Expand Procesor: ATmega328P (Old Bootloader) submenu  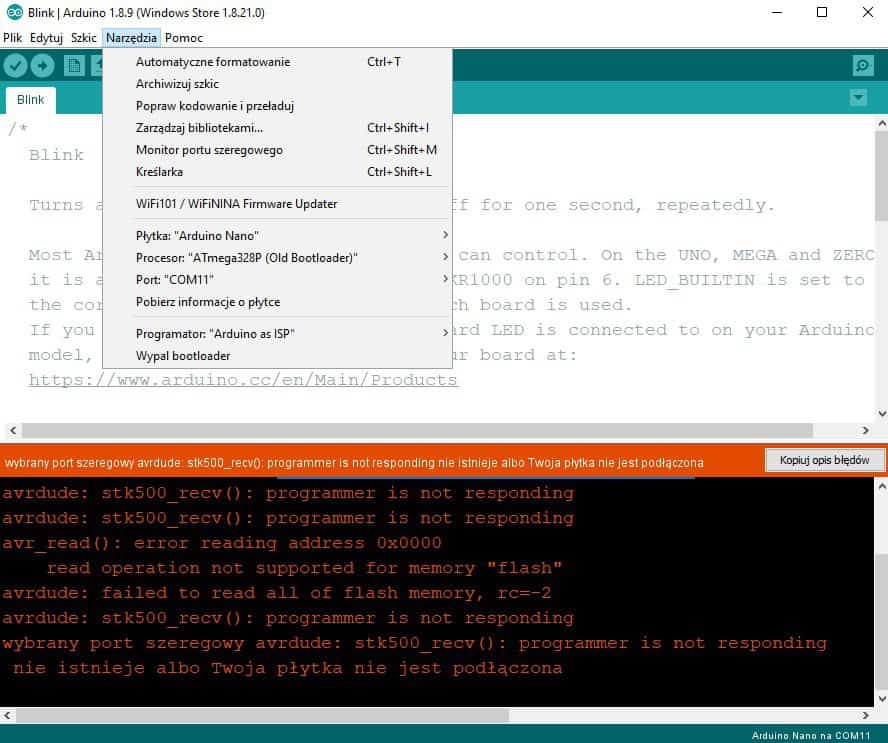(x=277, y=258)
